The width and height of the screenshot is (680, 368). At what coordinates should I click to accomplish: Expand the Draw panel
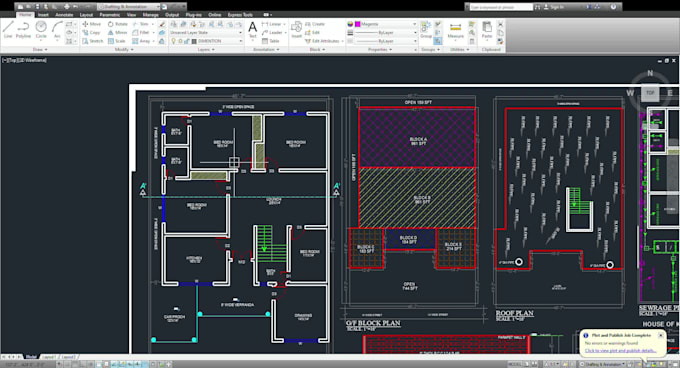coord(40,50)
